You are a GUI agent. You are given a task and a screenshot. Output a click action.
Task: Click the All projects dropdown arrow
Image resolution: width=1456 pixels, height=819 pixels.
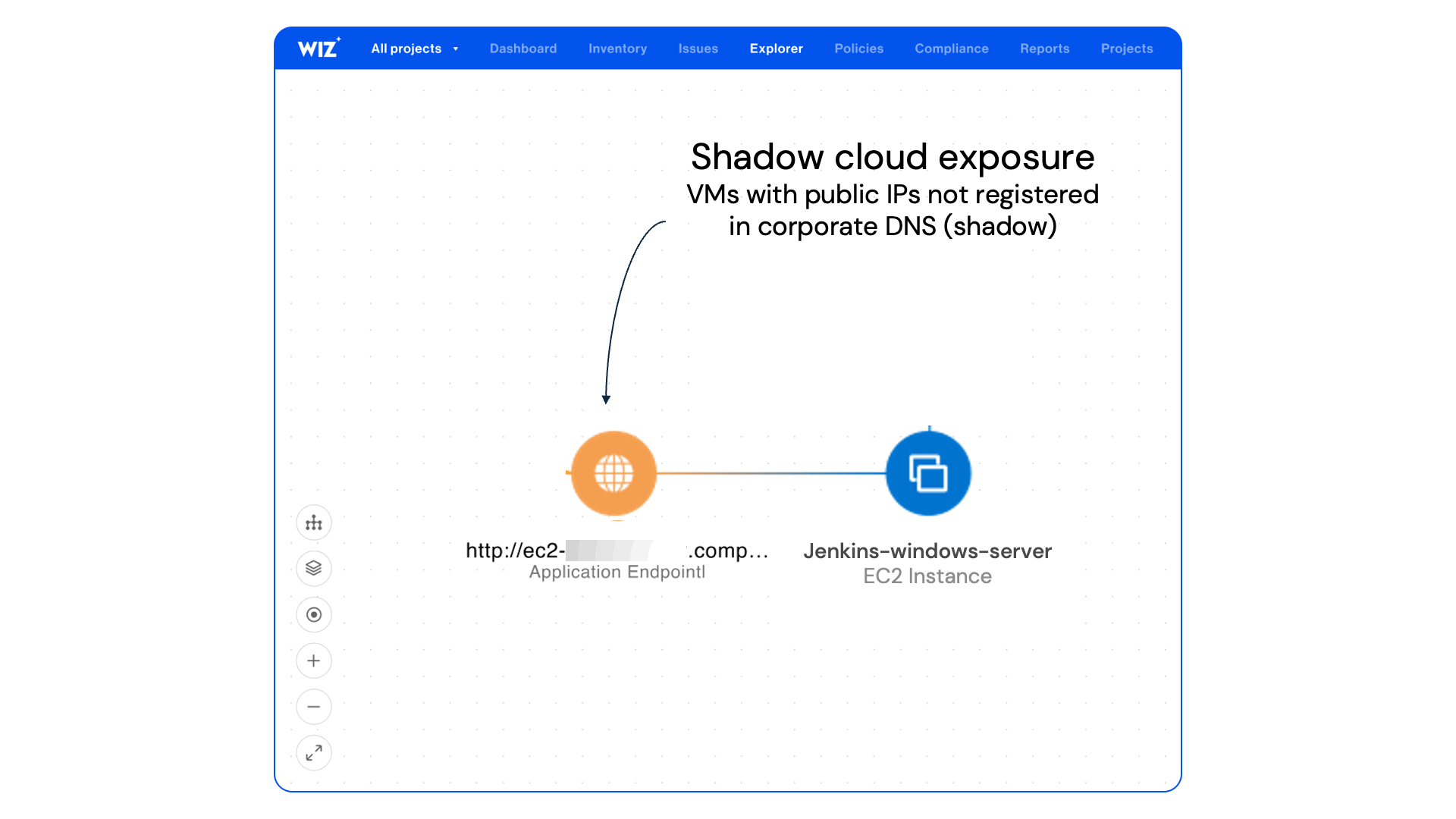tap(456, 49)
